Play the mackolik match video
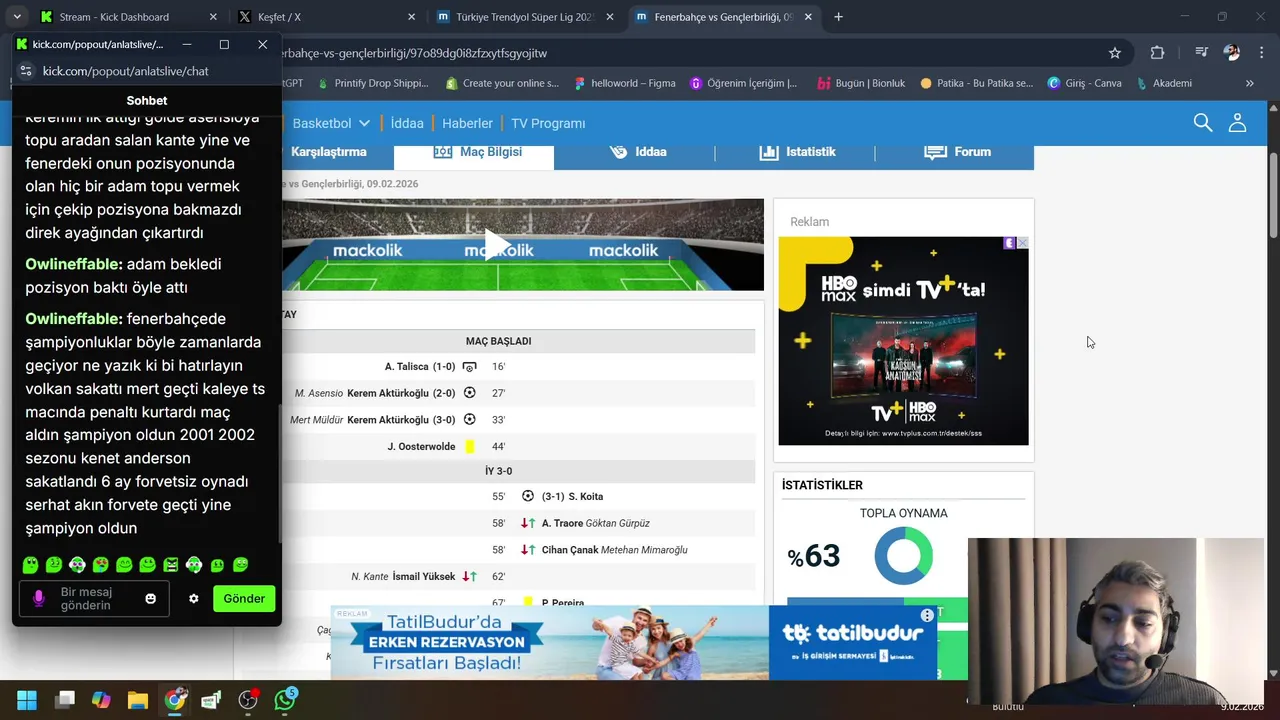The width and height of the screenshot is (1280, 720). point(497,244)
